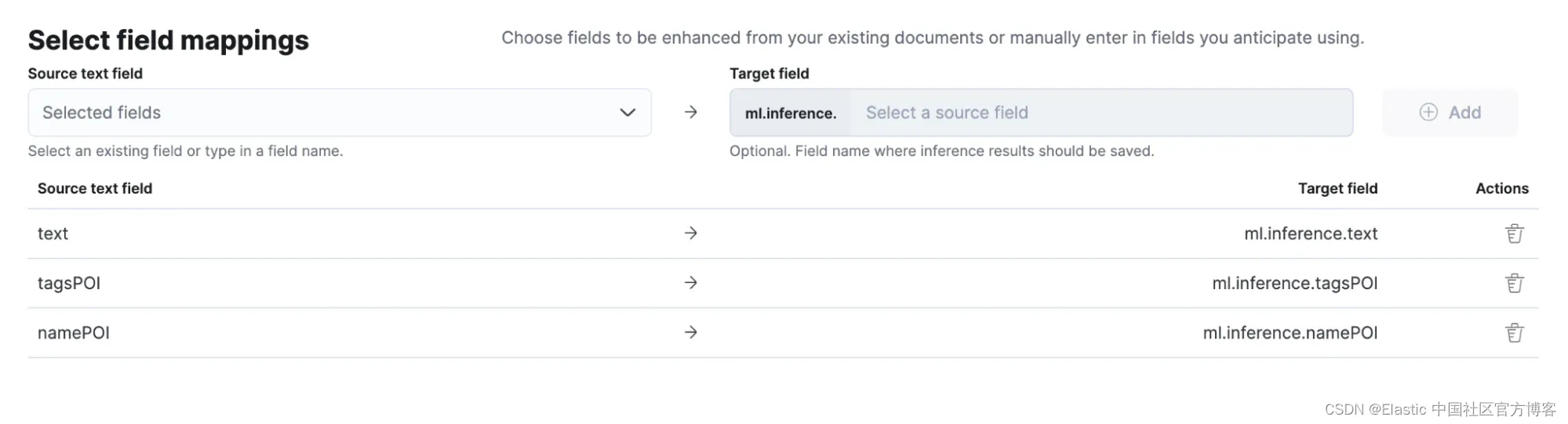Click trash icon for namePOI row
The image size is (1568, 424).
[x=1514, y=333]
